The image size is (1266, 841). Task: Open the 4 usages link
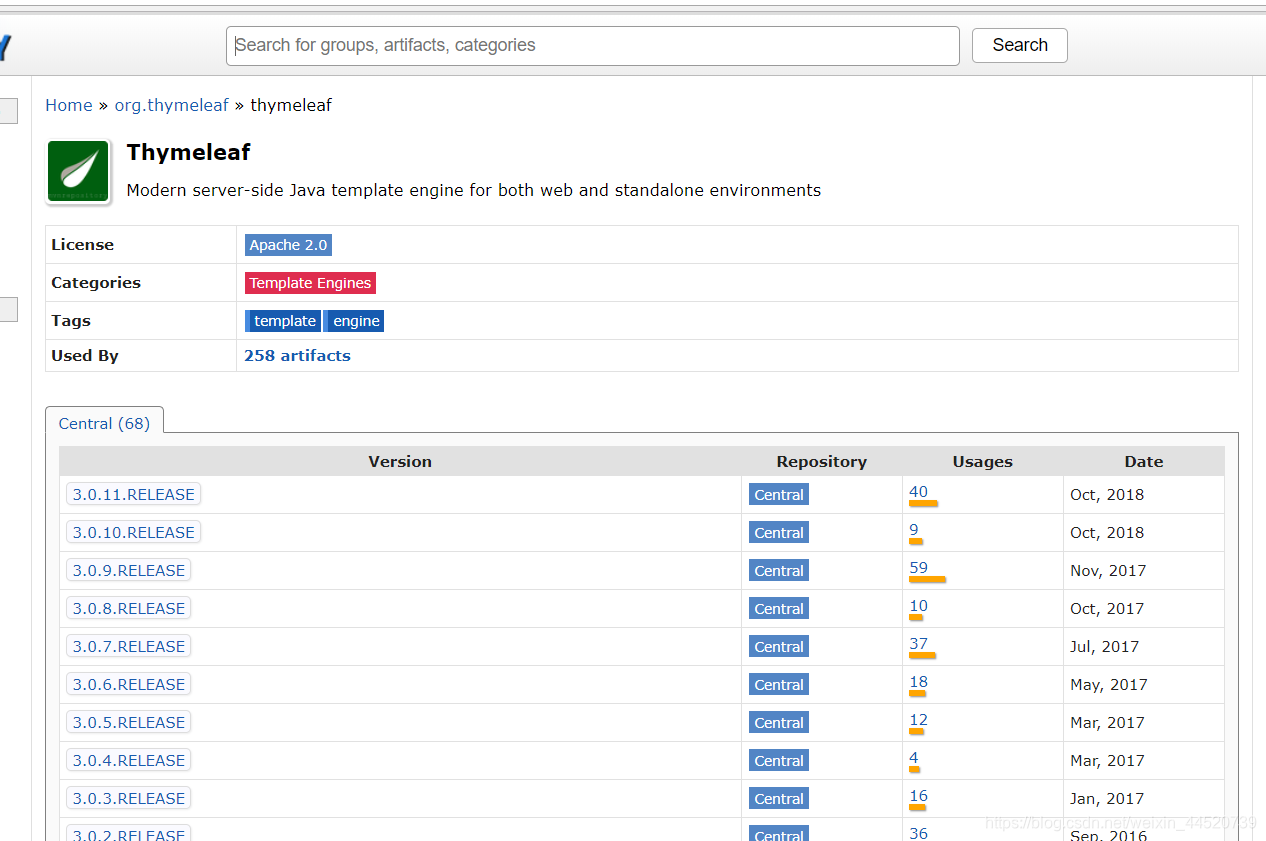[914, 758]
